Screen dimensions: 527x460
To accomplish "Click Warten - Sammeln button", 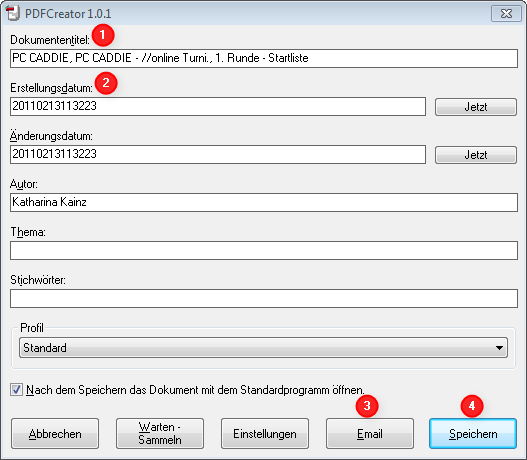I will click(160, 434).
